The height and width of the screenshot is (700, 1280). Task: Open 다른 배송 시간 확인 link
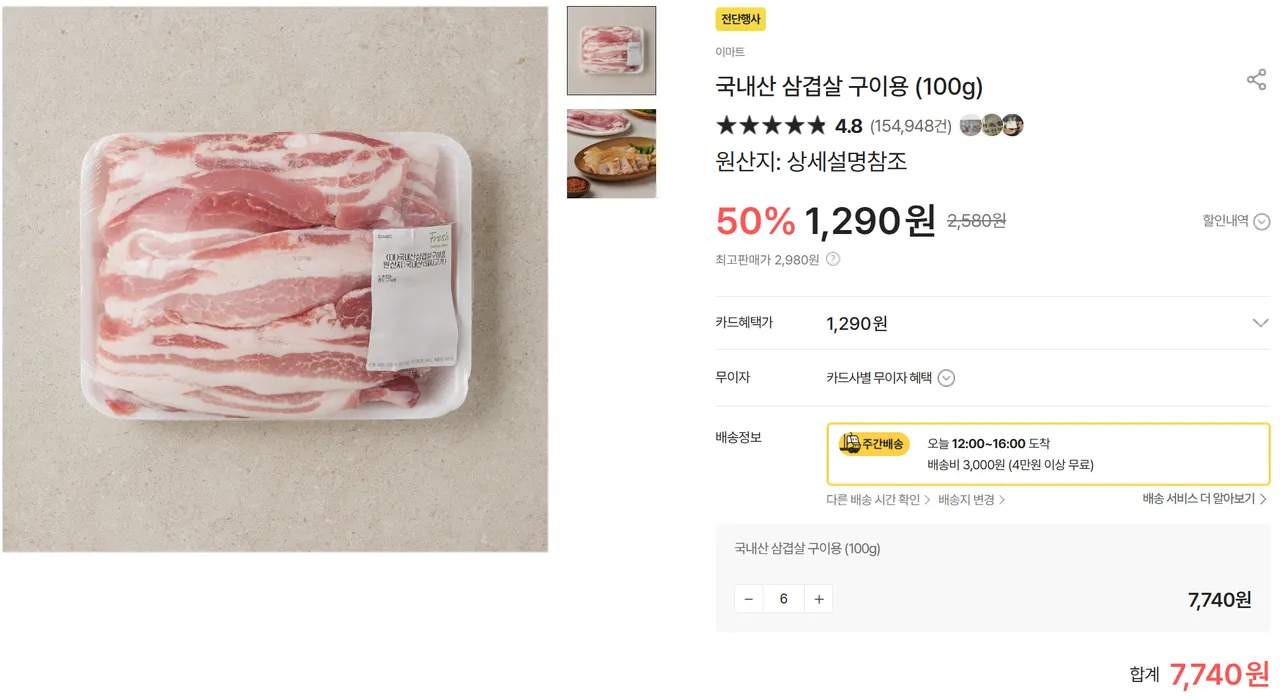(x=878, y=500)
